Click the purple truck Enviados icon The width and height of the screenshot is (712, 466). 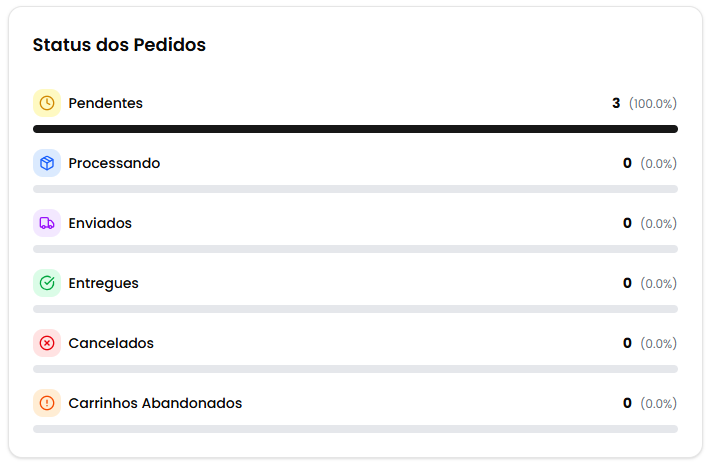pos(47,223)
